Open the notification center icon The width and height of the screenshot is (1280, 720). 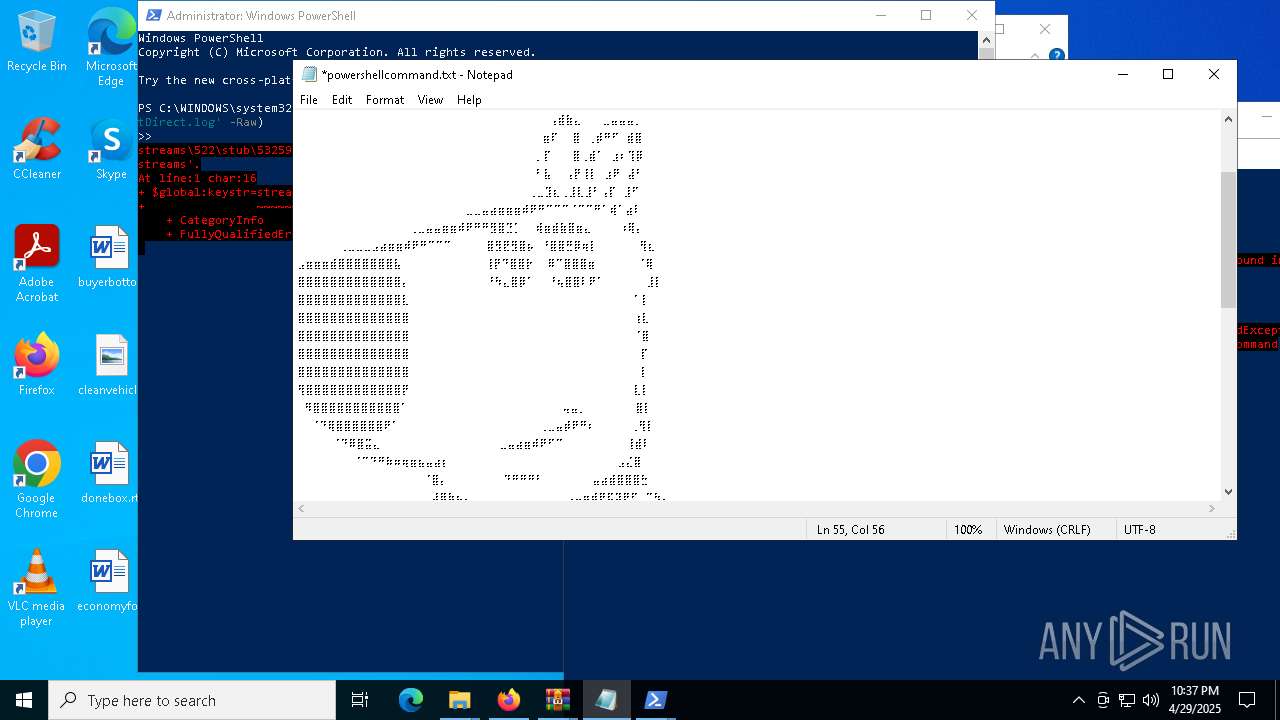click(x=1247, y=700)
